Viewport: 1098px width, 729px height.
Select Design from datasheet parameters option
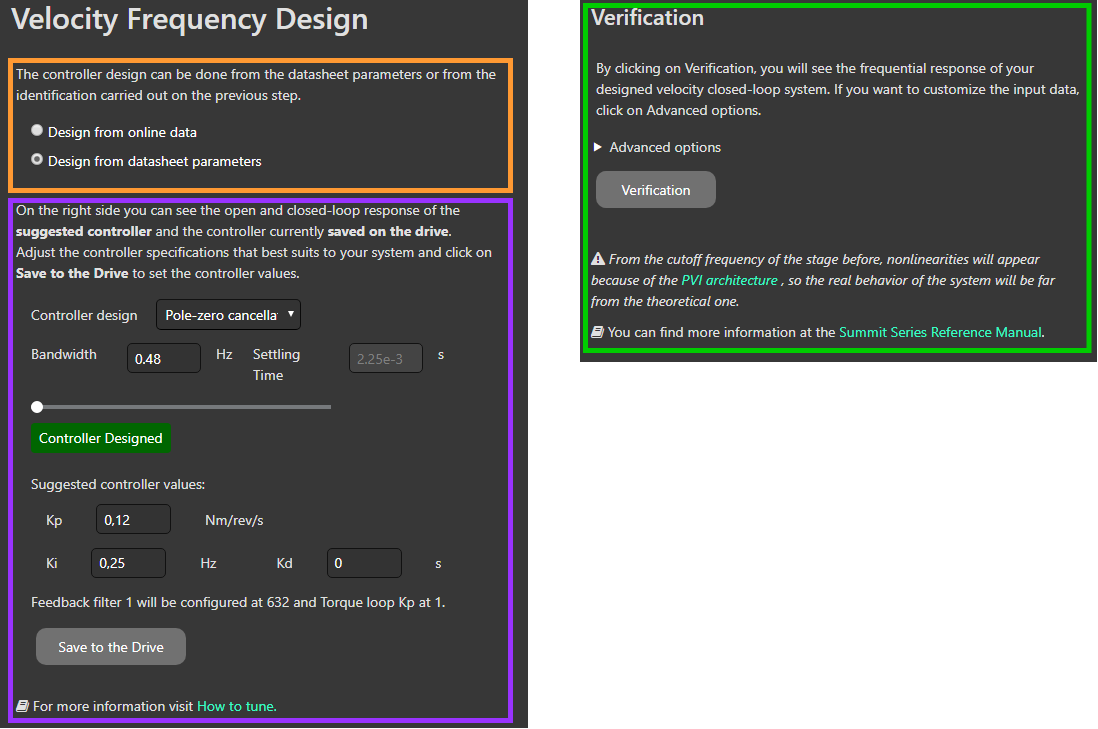37,160
